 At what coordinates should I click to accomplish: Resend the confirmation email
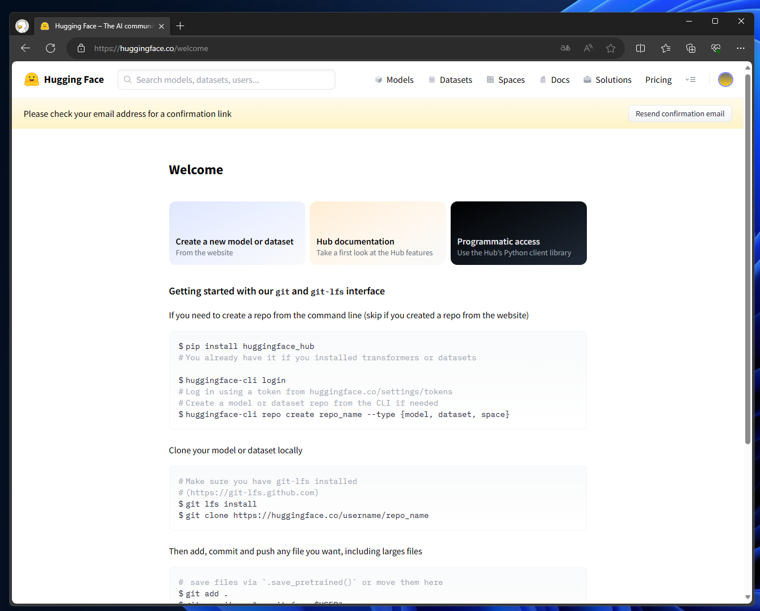click(x=680, y=113)
